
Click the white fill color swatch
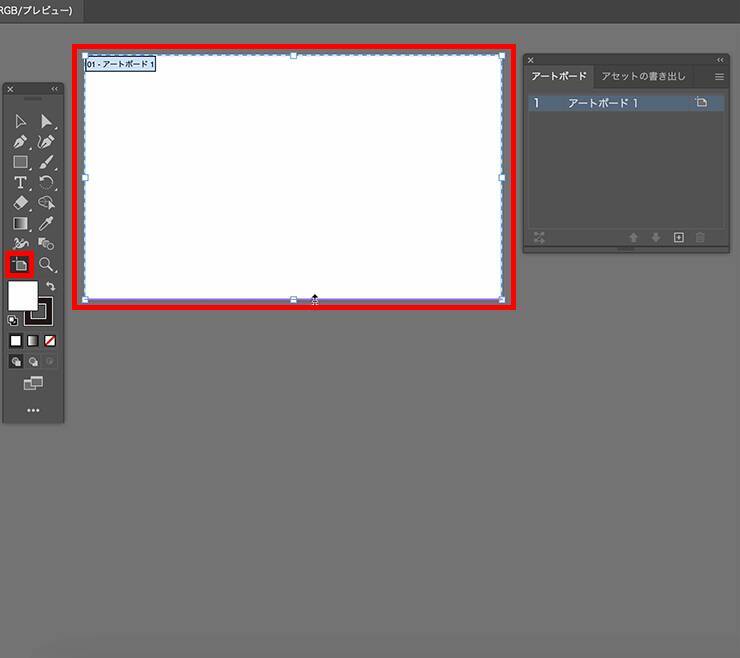click(x=21, y=295)
